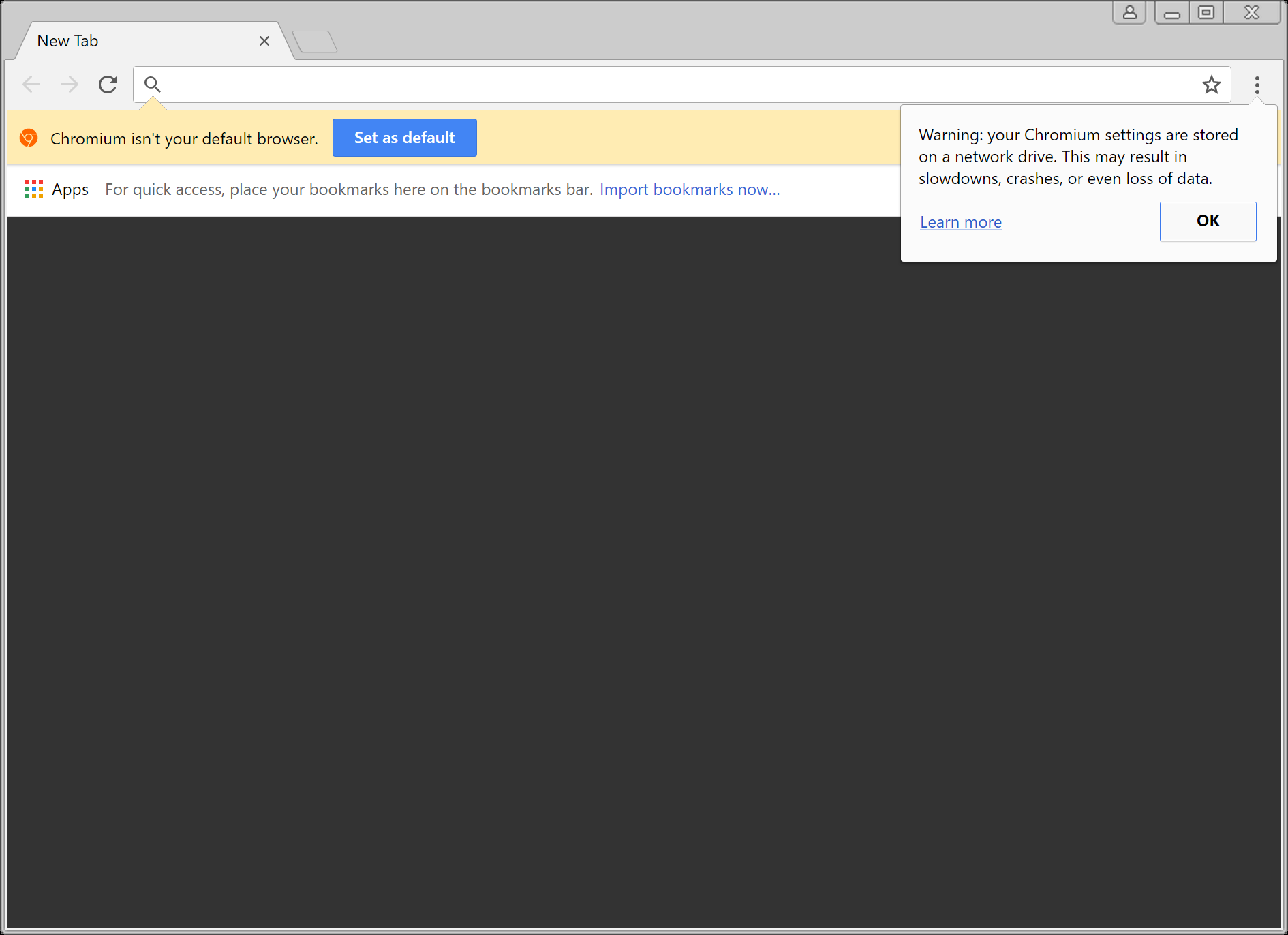This screenshot has width=1288, height=935.
Task: Click the Back navigation arrow
Action: (31, 85)
